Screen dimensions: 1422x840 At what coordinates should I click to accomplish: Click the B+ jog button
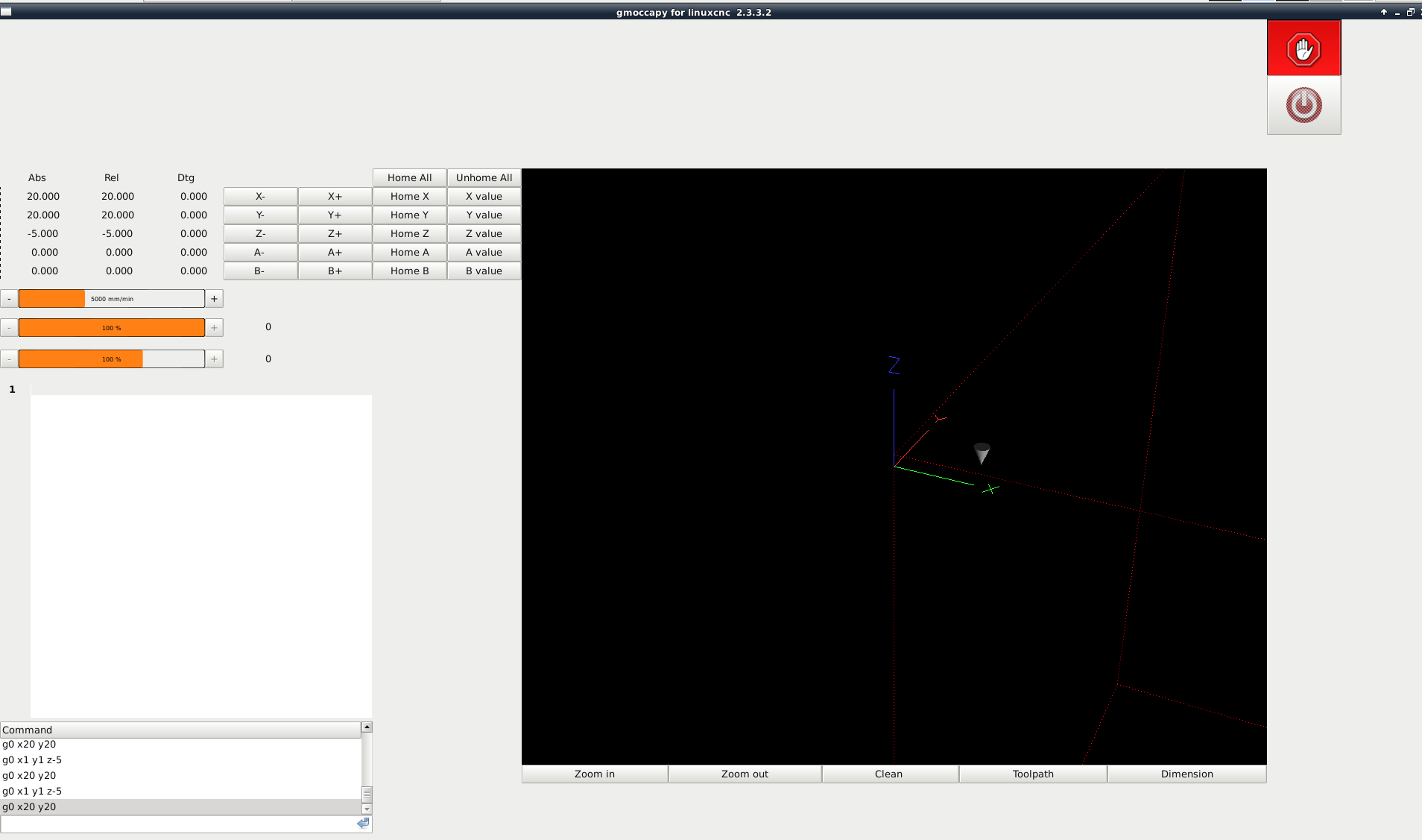pos(335,271)
